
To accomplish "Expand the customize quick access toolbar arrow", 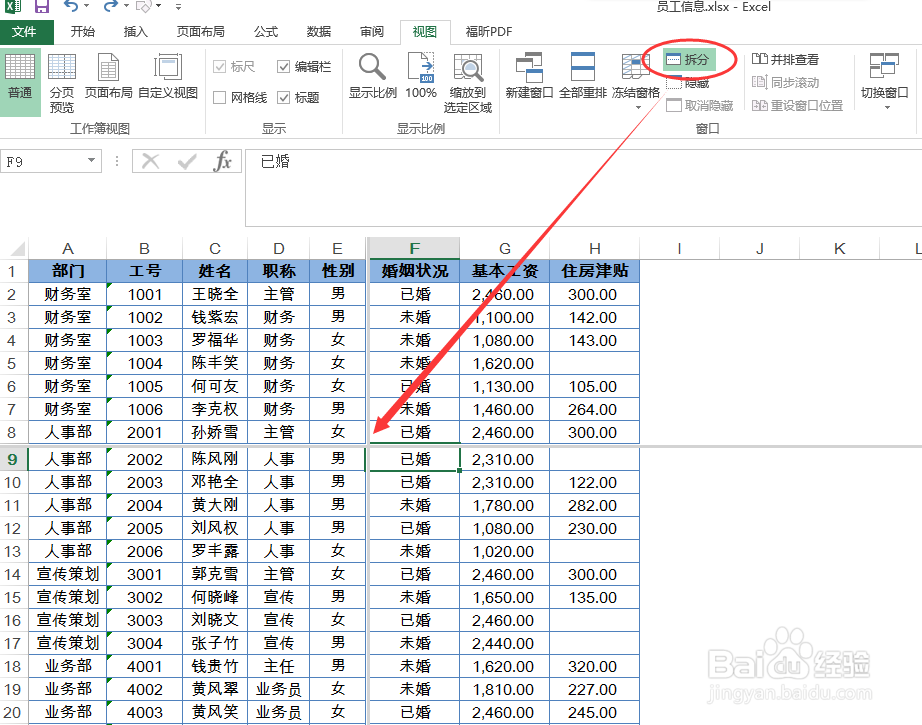I will coord(178,7).
